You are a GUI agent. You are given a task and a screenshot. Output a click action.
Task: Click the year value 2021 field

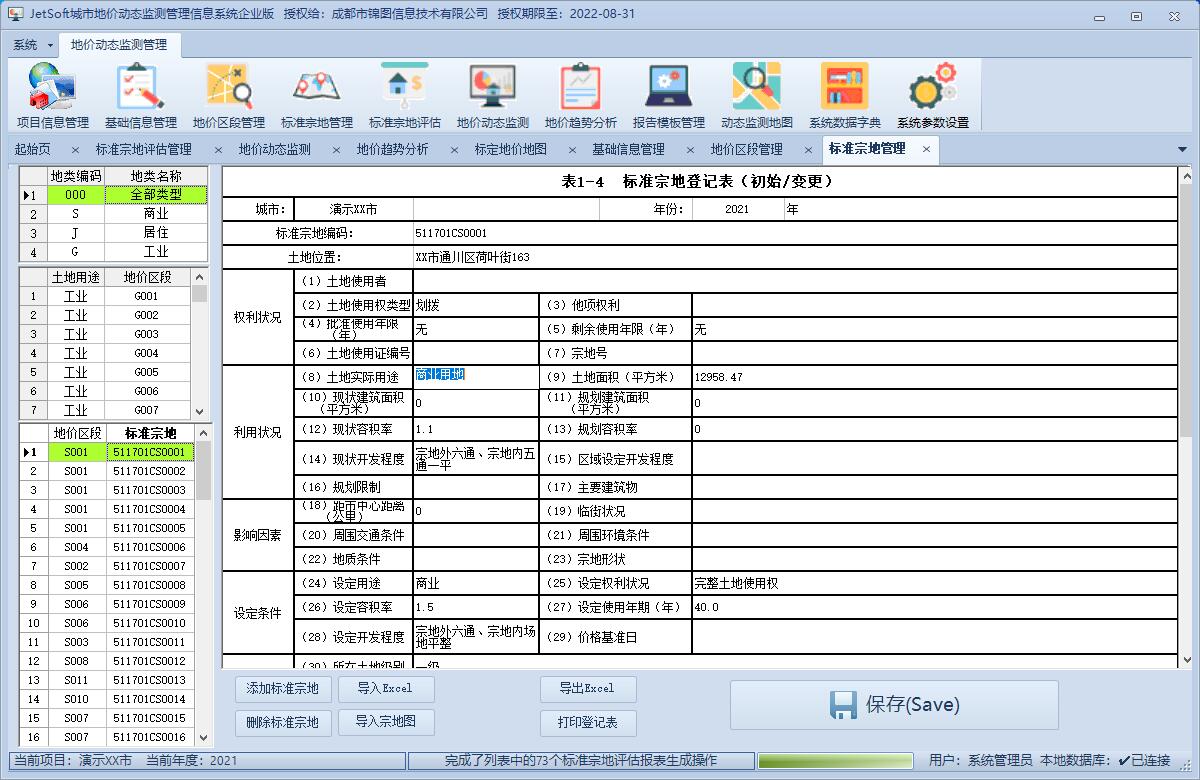coord(738,210)
